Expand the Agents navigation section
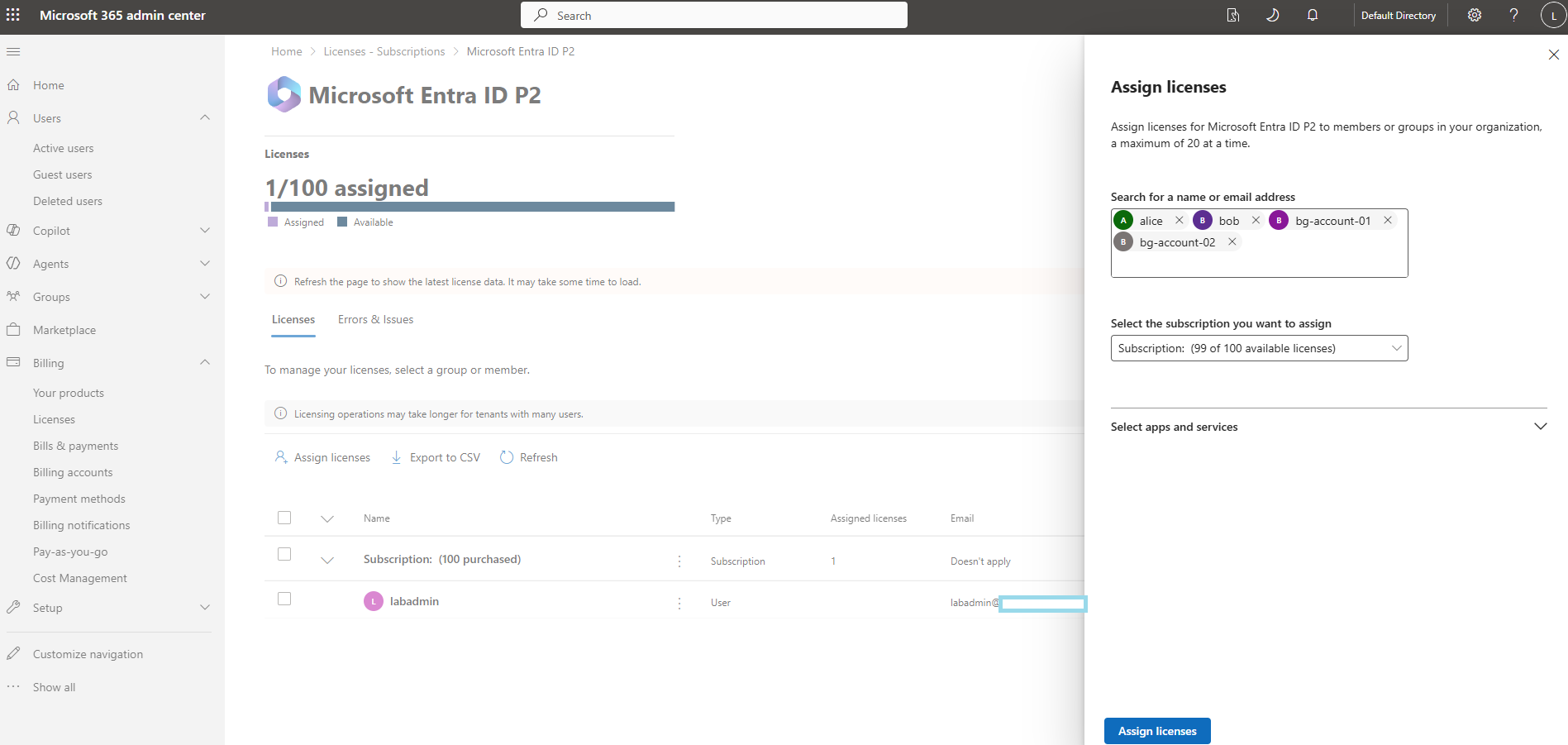The height and width of the screenshot is (745, 1568). pyautogui.click(x=205, y=263)
